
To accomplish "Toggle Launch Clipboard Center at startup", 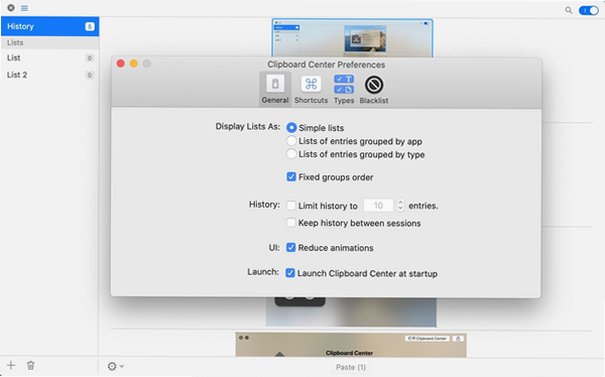I will tap(290, 273).
